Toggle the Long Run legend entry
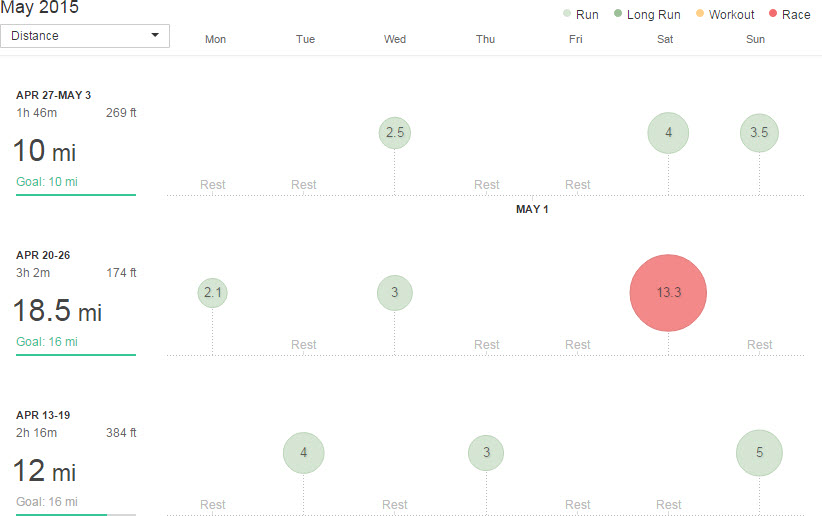Viewport: 822px width, 516px height. [x=648, y=15]
